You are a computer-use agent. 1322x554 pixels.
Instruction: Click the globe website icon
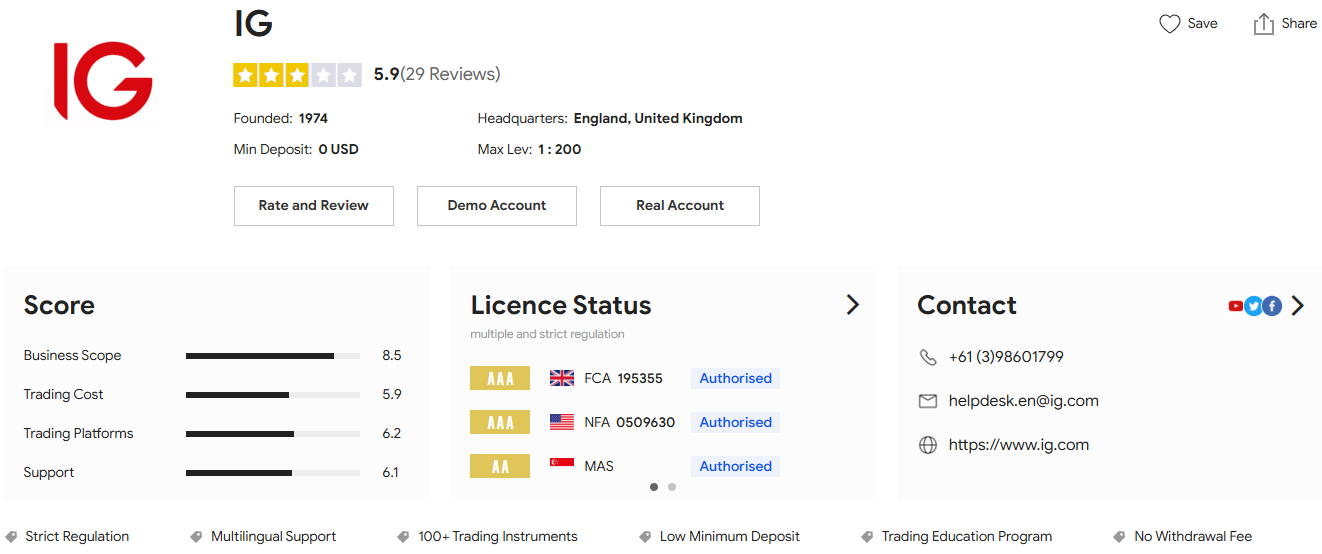928,445
